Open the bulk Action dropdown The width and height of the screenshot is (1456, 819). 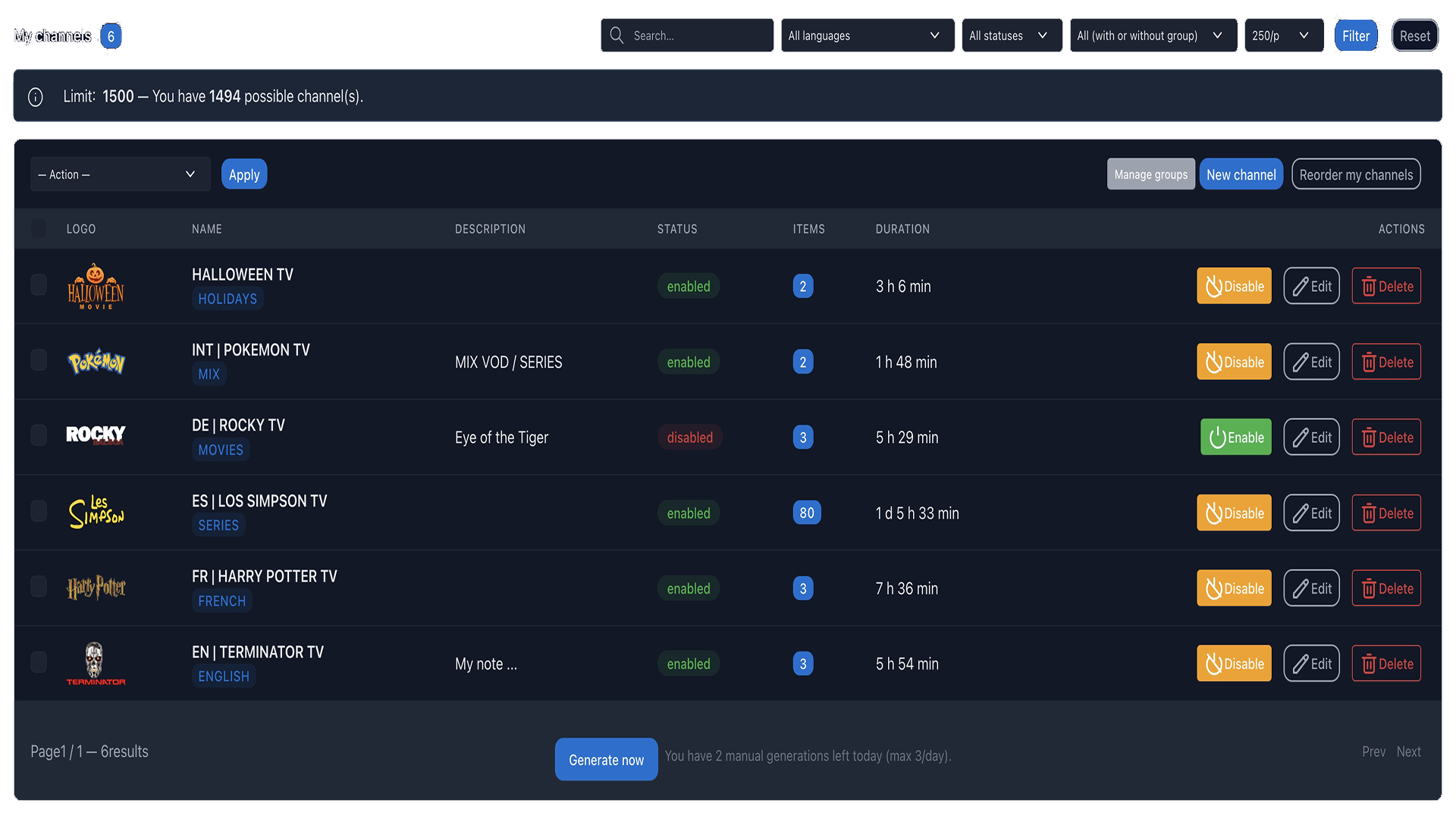[120, 174]
